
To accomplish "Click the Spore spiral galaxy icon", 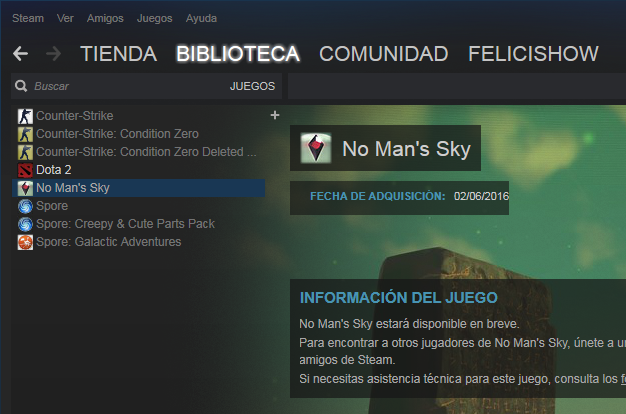I will (x=25, y=206).
